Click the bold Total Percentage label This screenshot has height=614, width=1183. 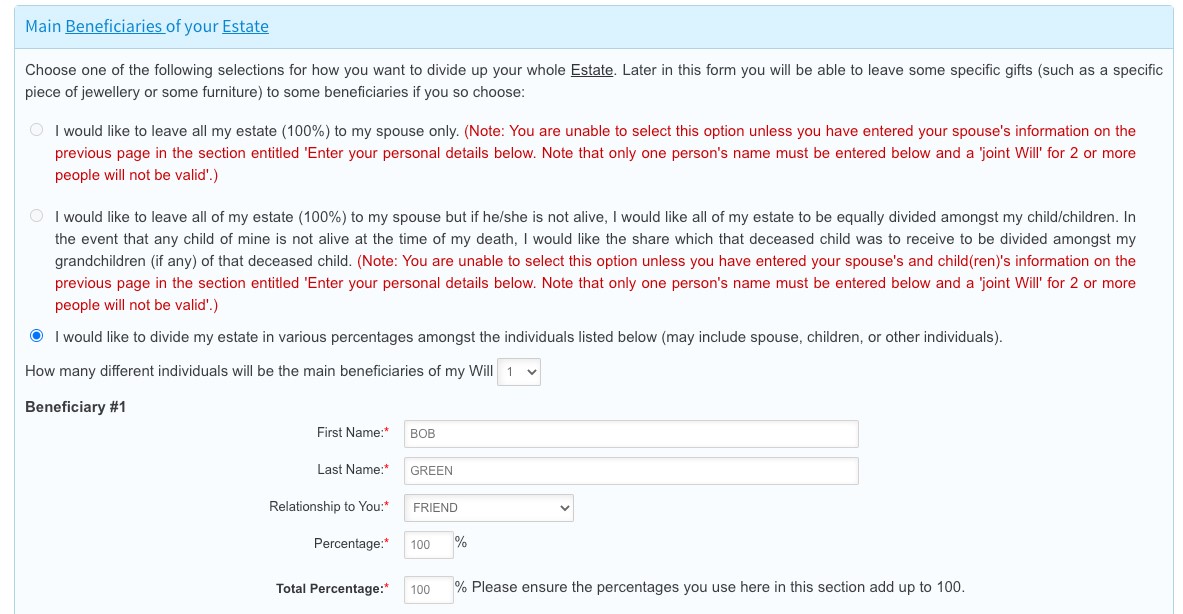click(331, 589)
